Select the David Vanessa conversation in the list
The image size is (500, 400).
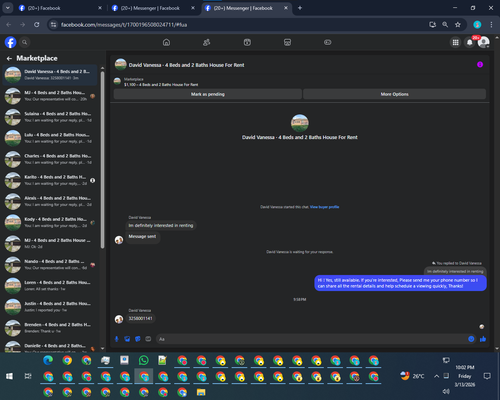click(x=50, y=75)
